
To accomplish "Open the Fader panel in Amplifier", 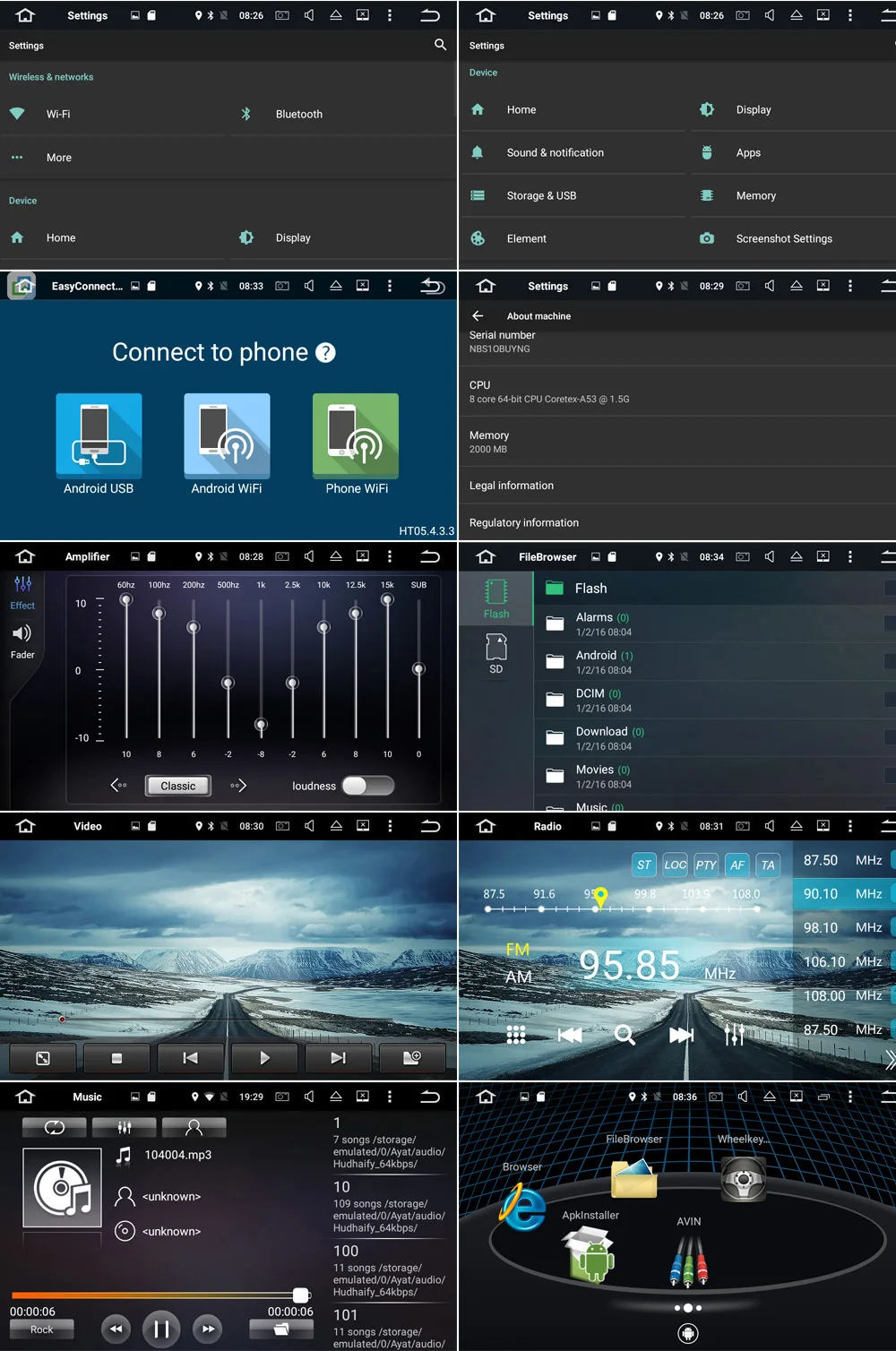I will [22, 641].
